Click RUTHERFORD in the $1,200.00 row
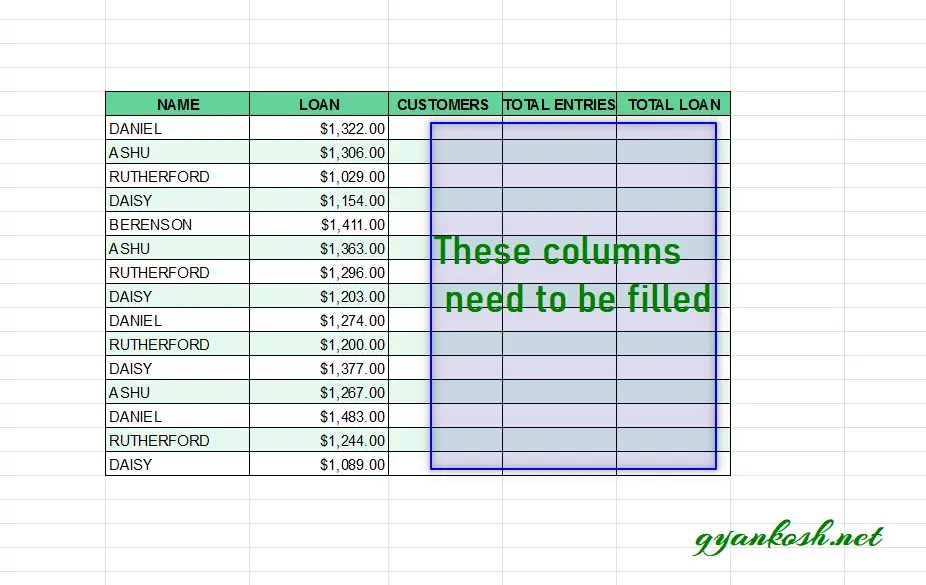This screenshot has height=585, width=926. pyautogui.click(x=178, y=344)
